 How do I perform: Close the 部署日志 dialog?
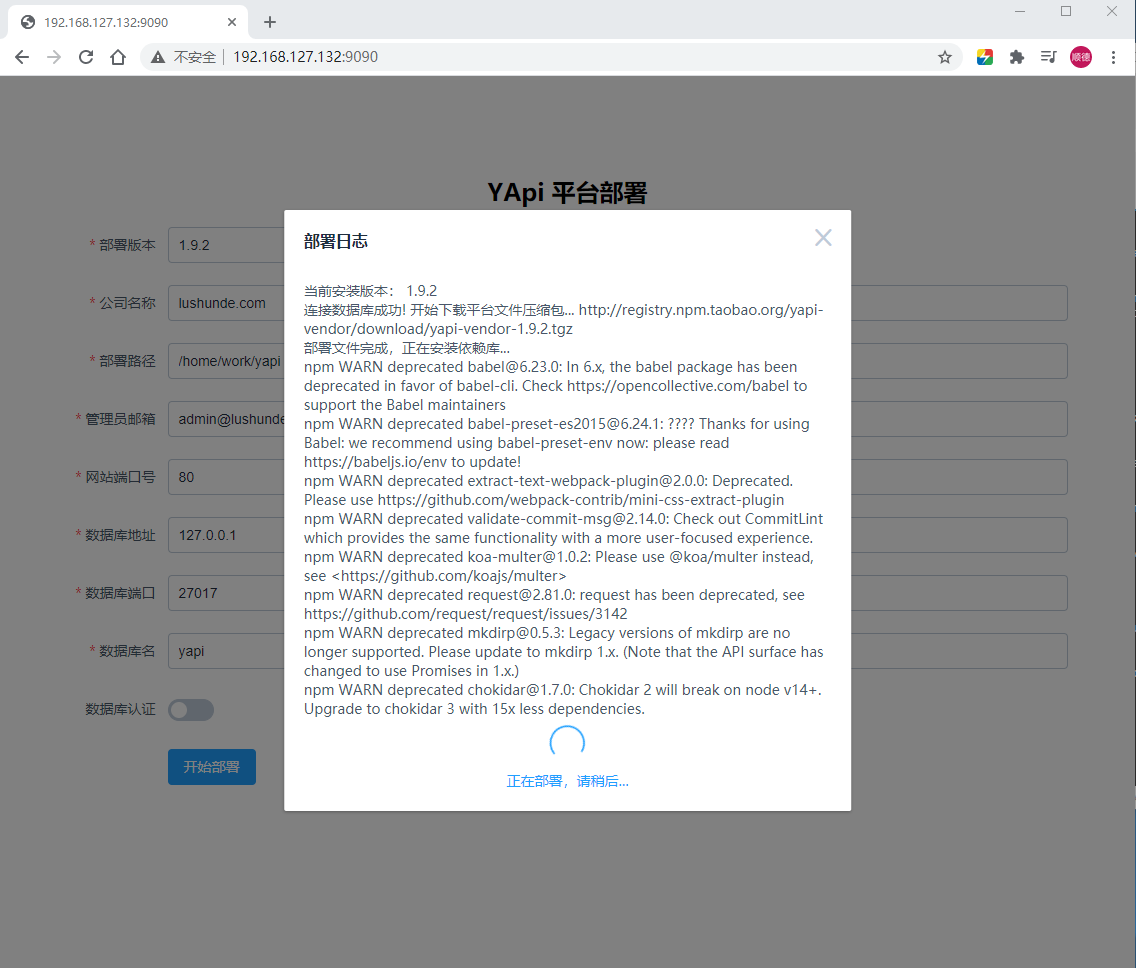pyautogui.click(x=823, y=237)
